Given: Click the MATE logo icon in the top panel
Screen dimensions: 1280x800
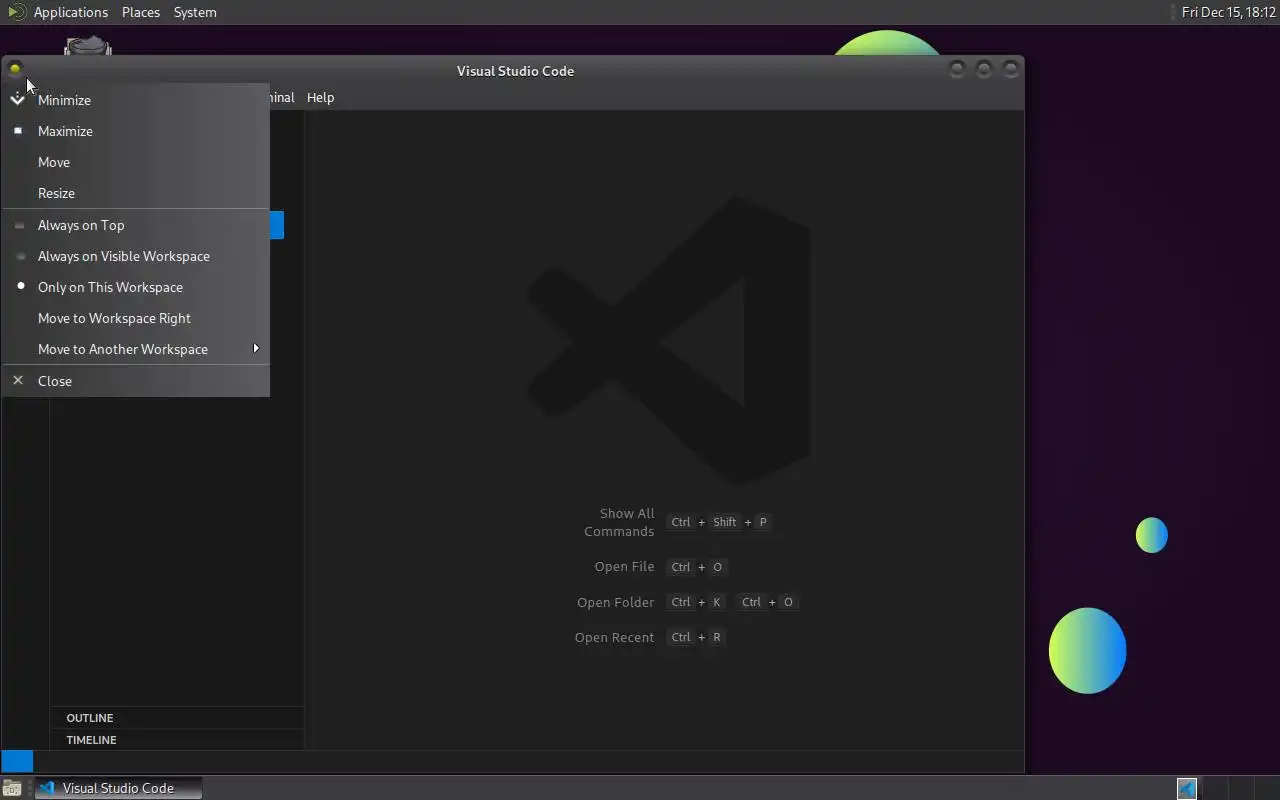Looking at the screenshot, I should tap(17, 12).
